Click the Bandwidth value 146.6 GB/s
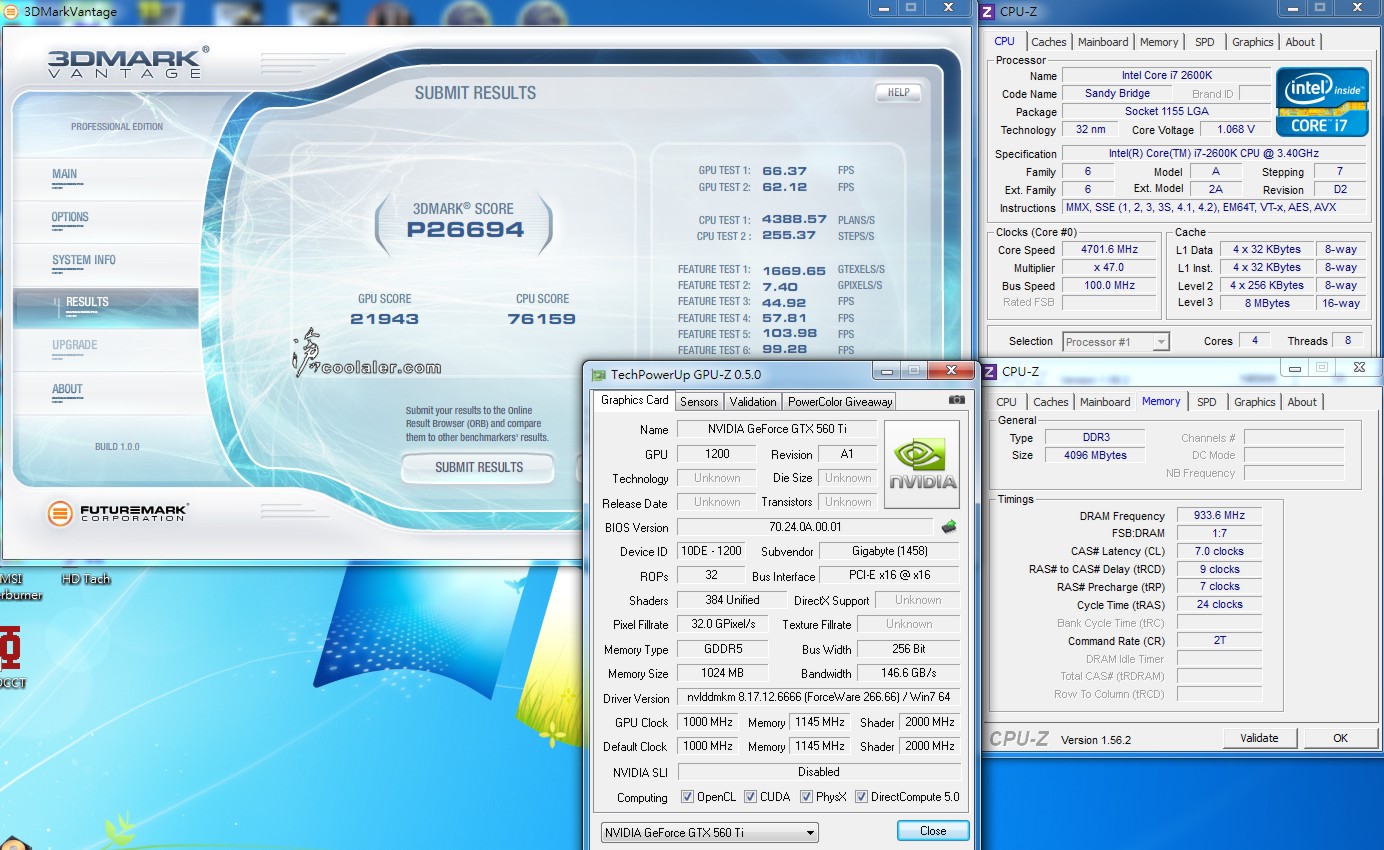Viewport: 1384px width, 850px height. (909, 674)
